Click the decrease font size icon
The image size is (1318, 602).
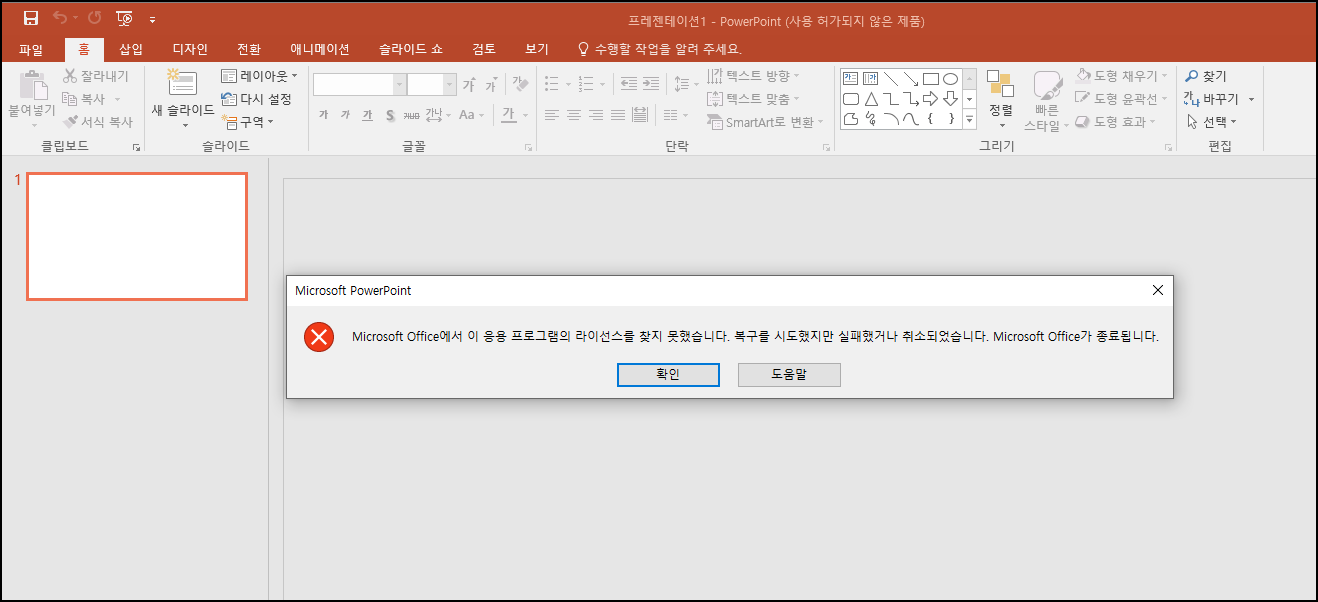click(x=490, y=85)
